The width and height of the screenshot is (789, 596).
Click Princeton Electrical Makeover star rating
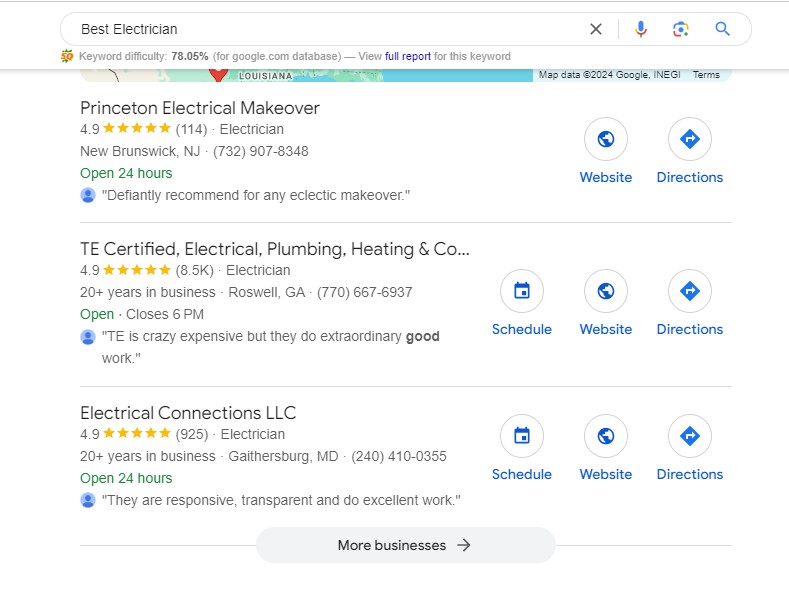pyautogui.click(x=137, y=129)
